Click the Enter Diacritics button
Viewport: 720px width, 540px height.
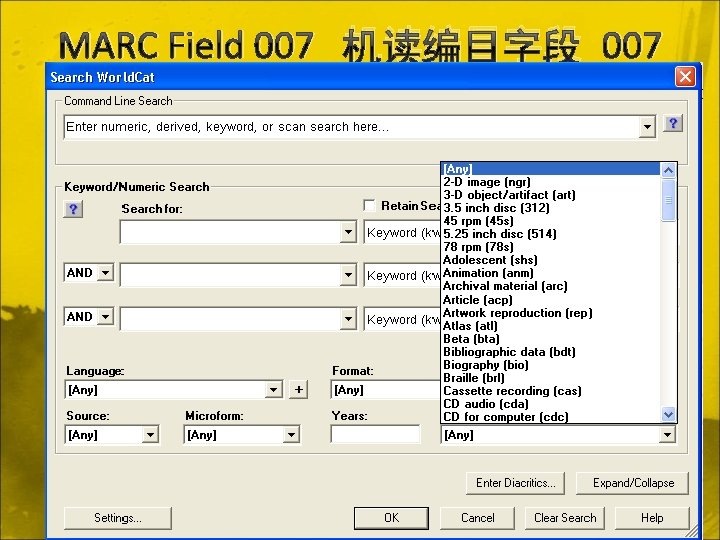coord(516,483)
